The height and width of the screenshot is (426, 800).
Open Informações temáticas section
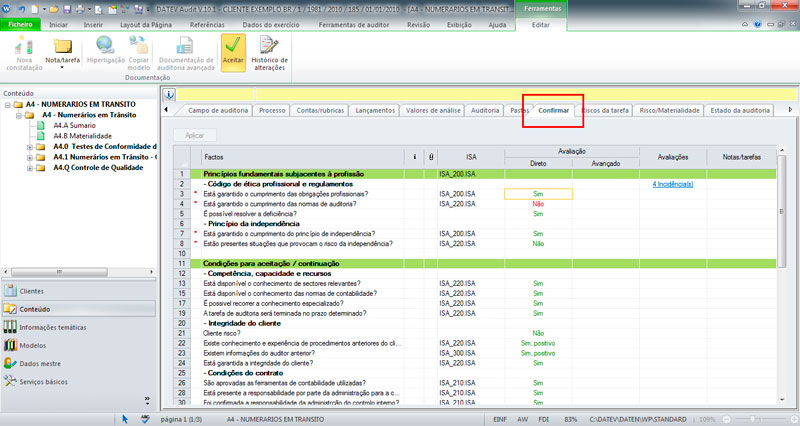point(79,327)
